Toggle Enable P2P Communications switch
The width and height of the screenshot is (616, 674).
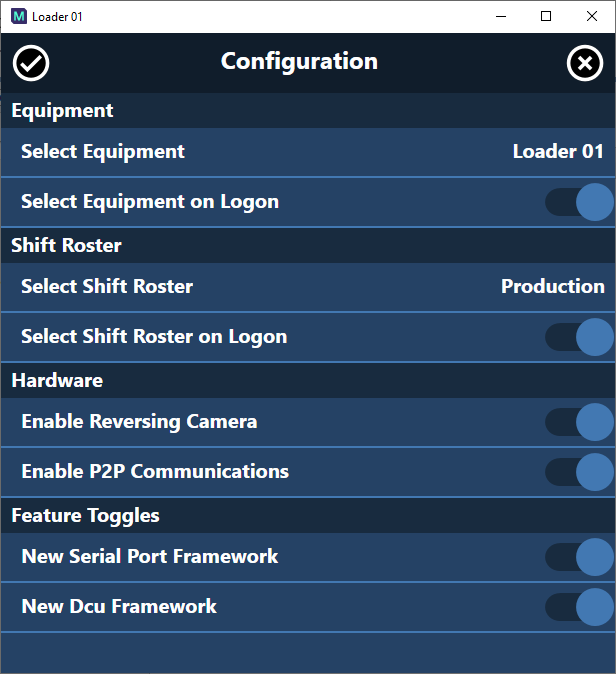point(580,472)
